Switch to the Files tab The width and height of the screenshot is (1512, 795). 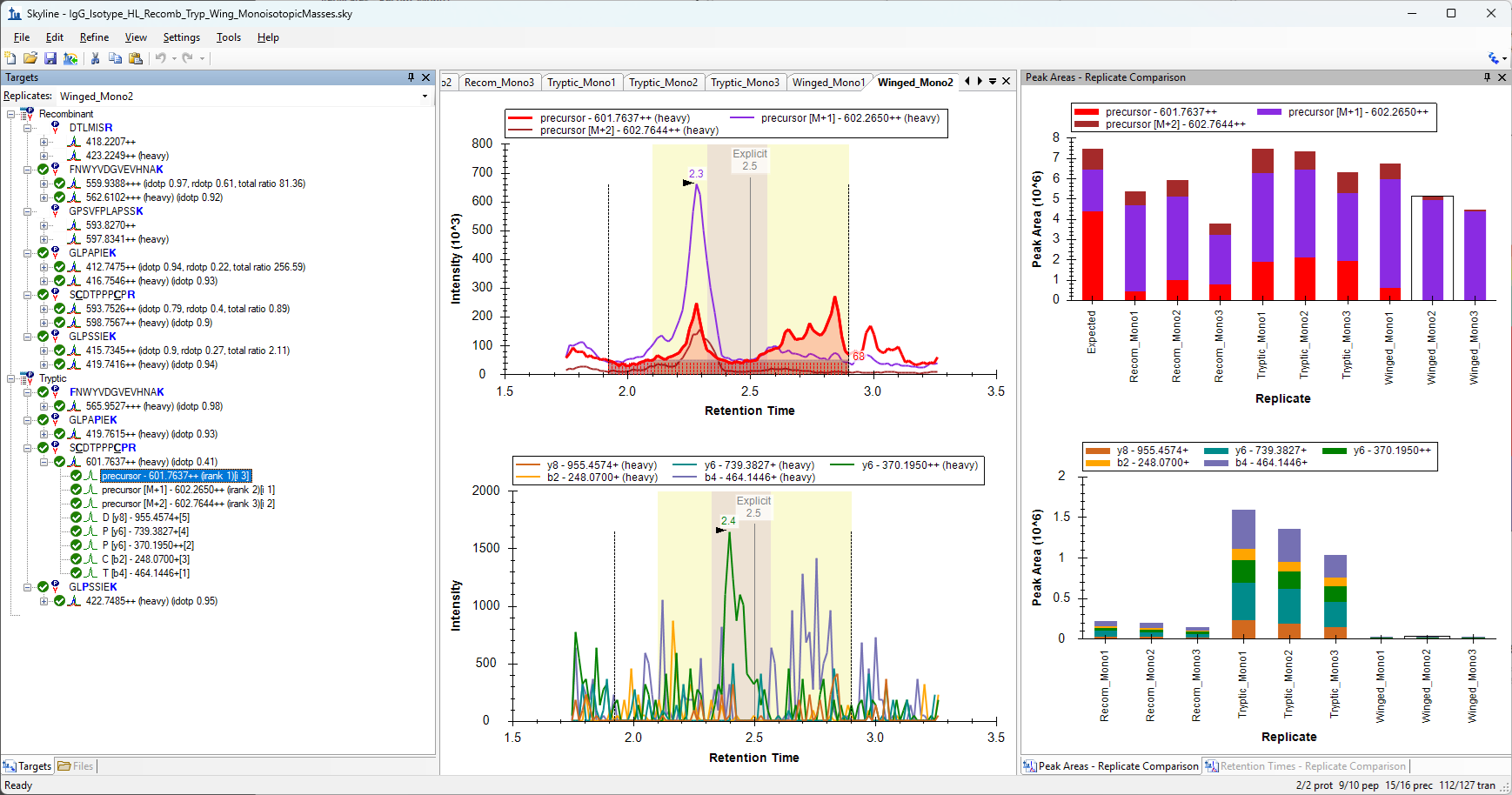click(76, 766)
